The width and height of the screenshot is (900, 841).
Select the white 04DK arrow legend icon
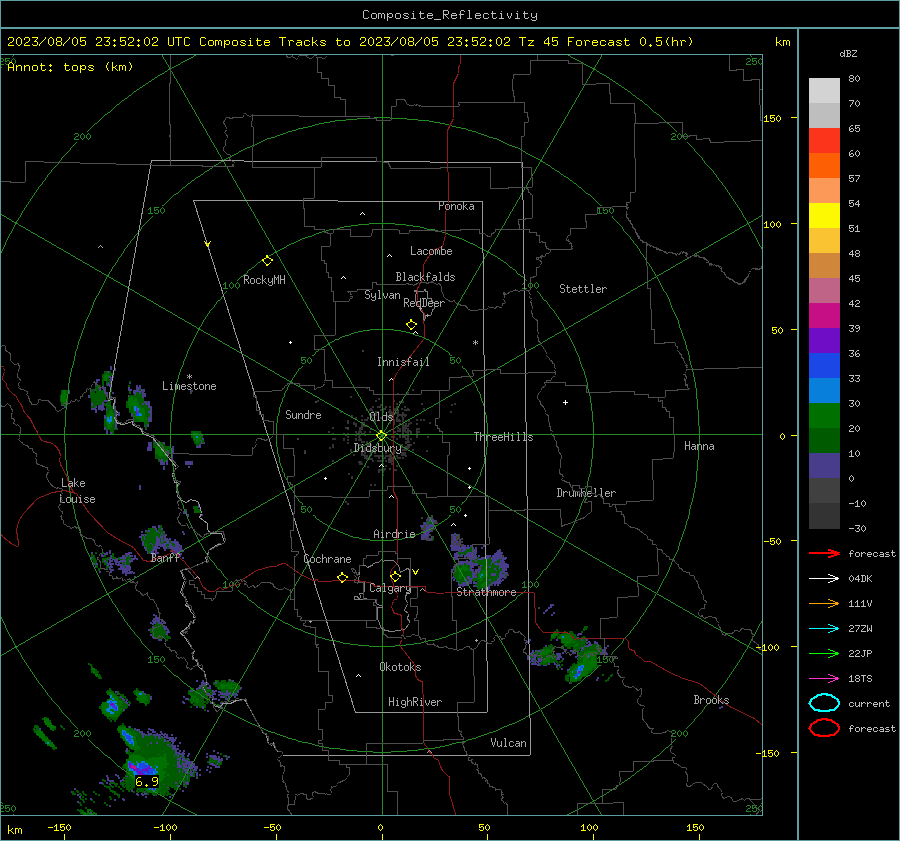coord(824,578)
